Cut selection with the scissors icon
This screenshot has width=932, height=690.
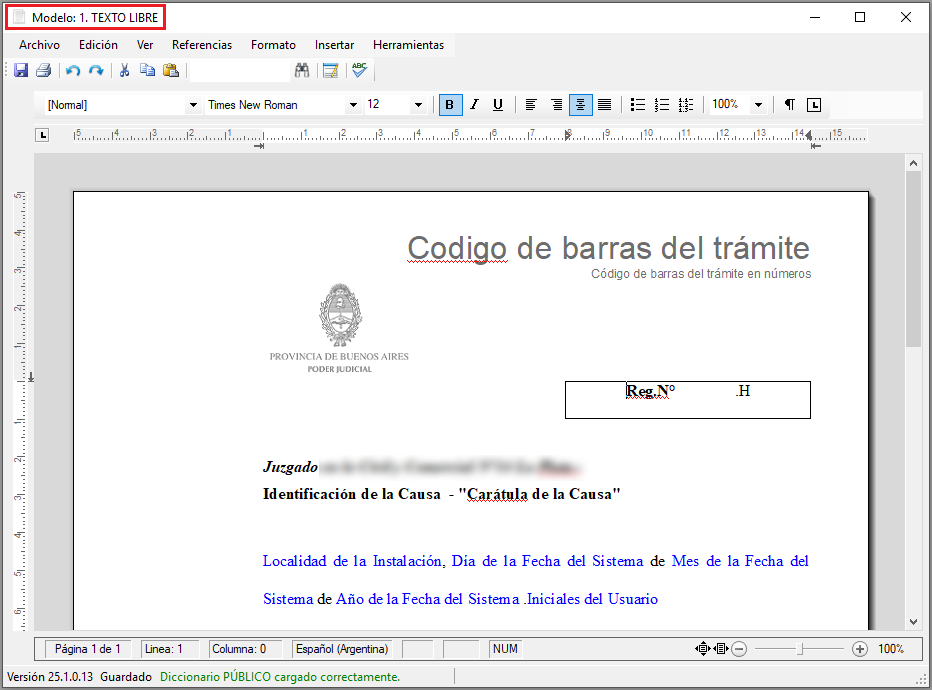[x=124, y=71]
